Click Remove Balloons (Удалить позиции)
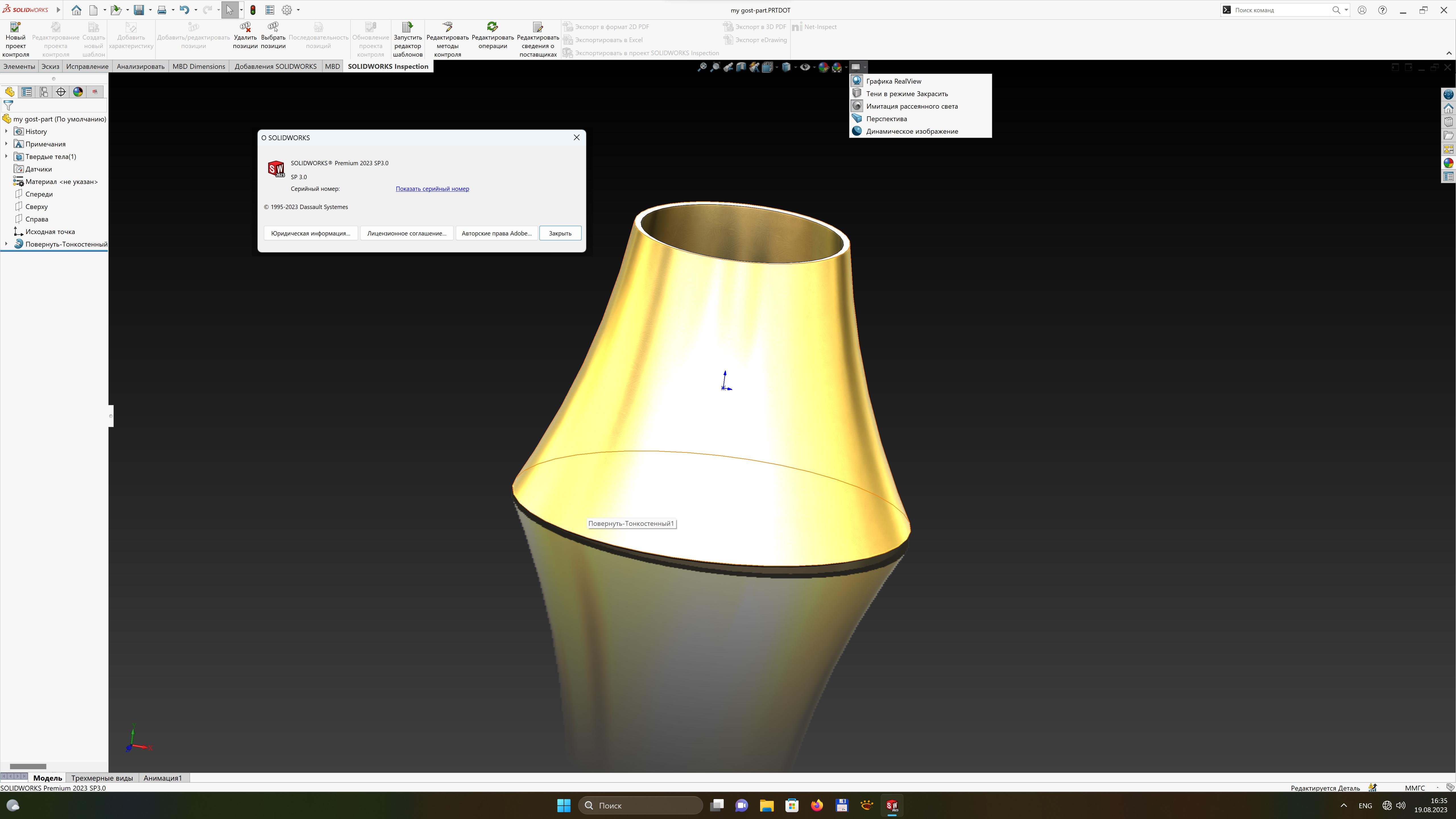1456x819 pixels. tap(245, 36)
